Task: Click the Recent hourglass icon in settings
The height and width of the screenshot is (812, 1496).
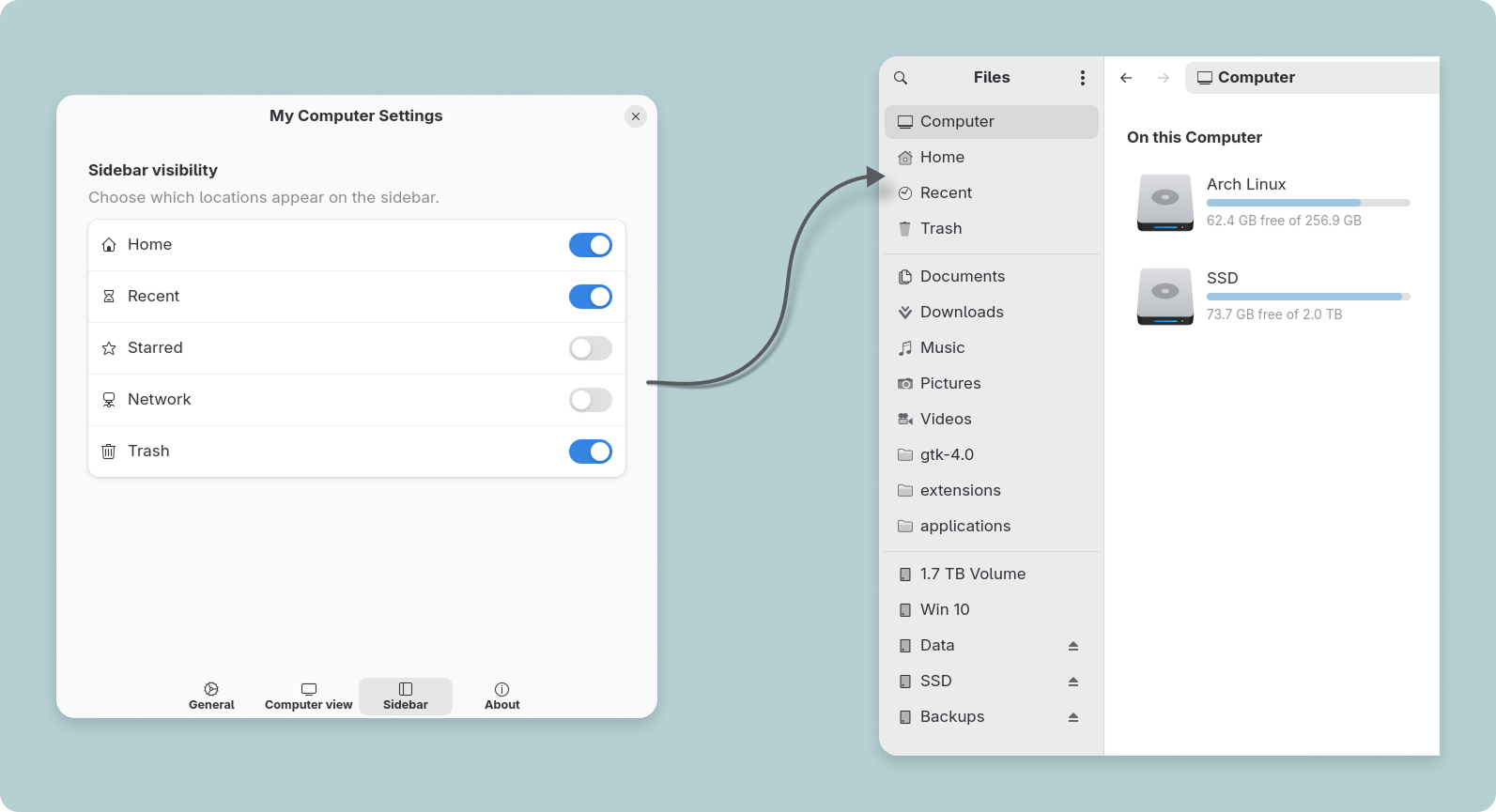Action: tap(109, 297)
